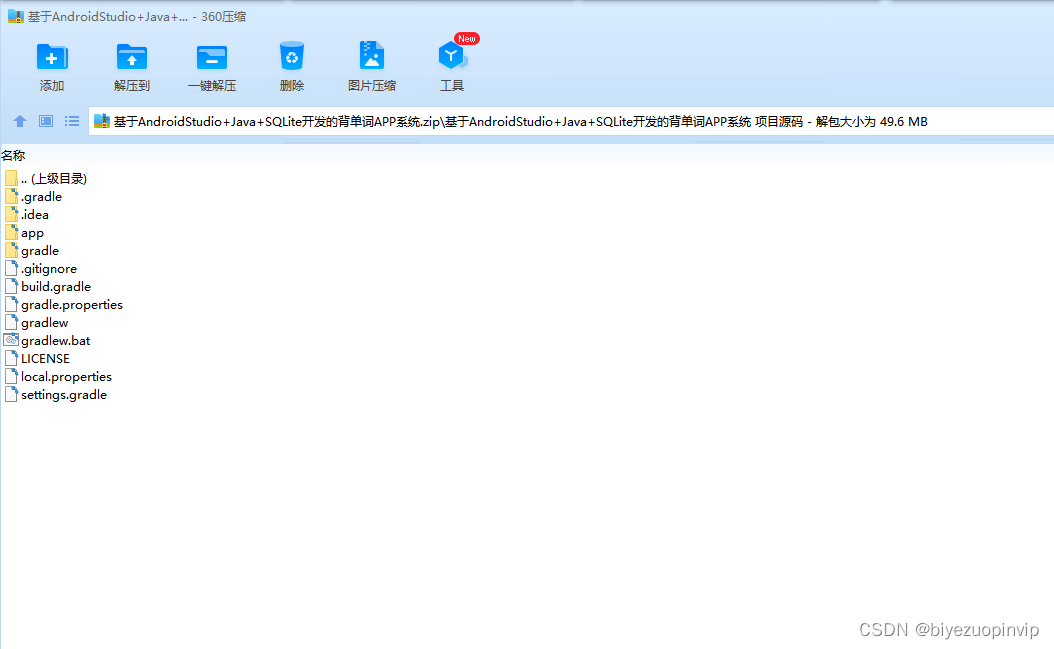This screenshot has width=1054, height=649.
Task: Select the build.gradle file
Action: pyautogui.click(x=55, y=286)
